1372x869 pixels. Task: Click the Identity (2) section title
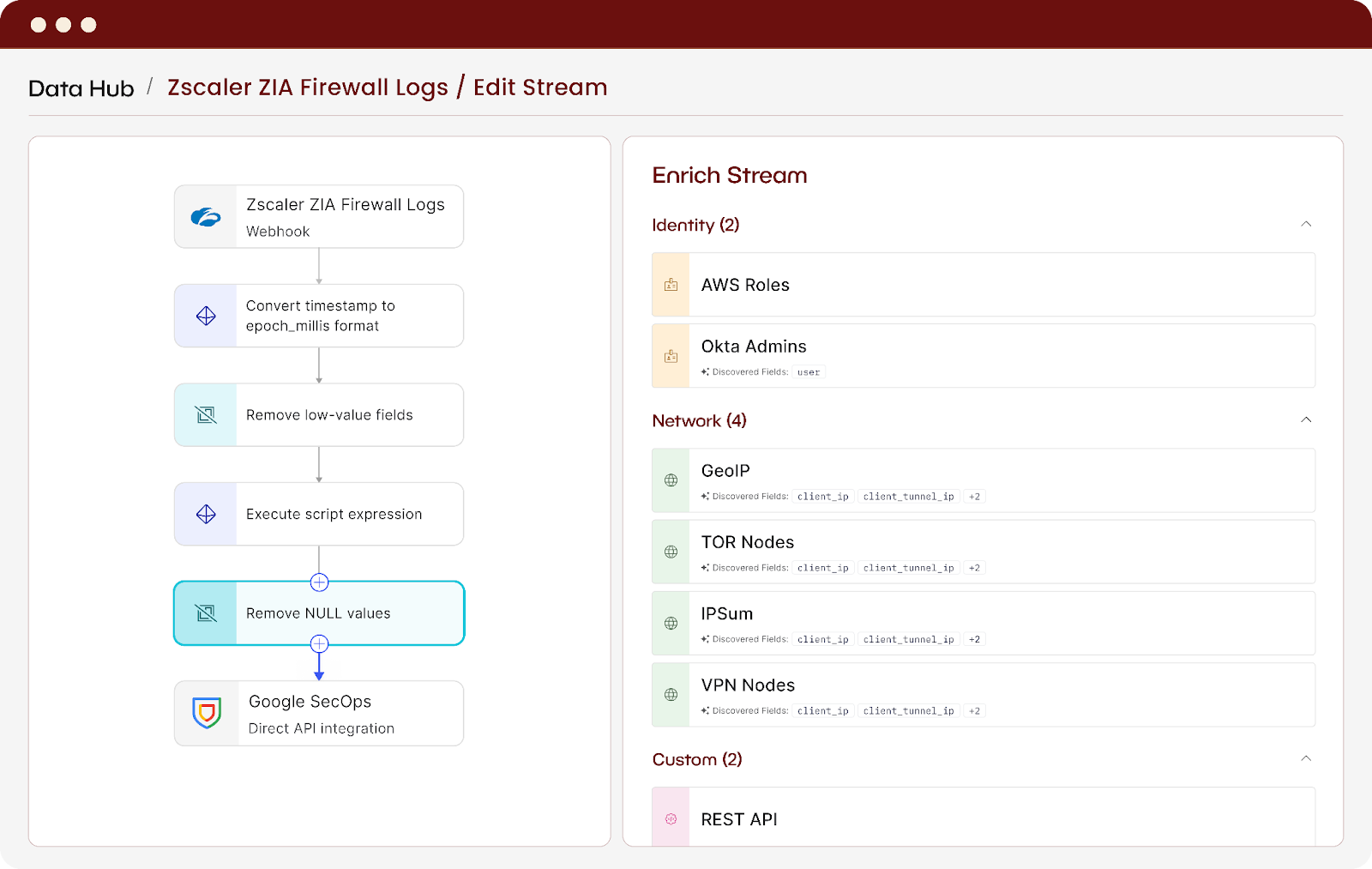(x=695, y=225)
